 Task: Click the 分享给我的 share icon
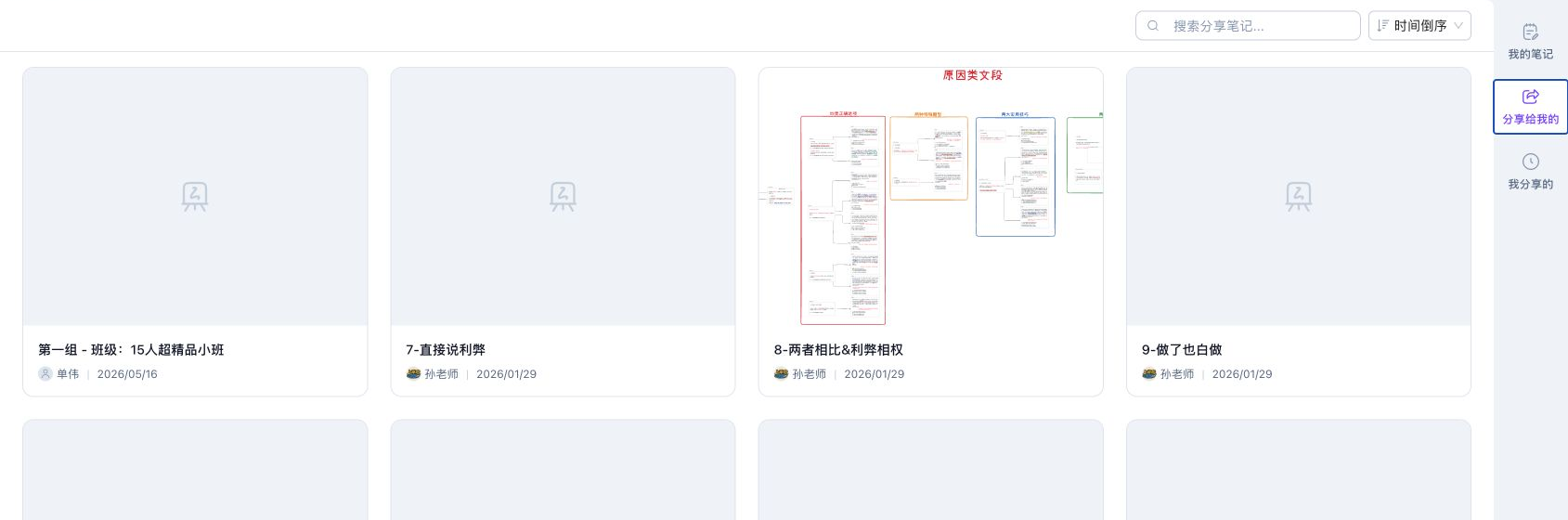point(1531,97)
